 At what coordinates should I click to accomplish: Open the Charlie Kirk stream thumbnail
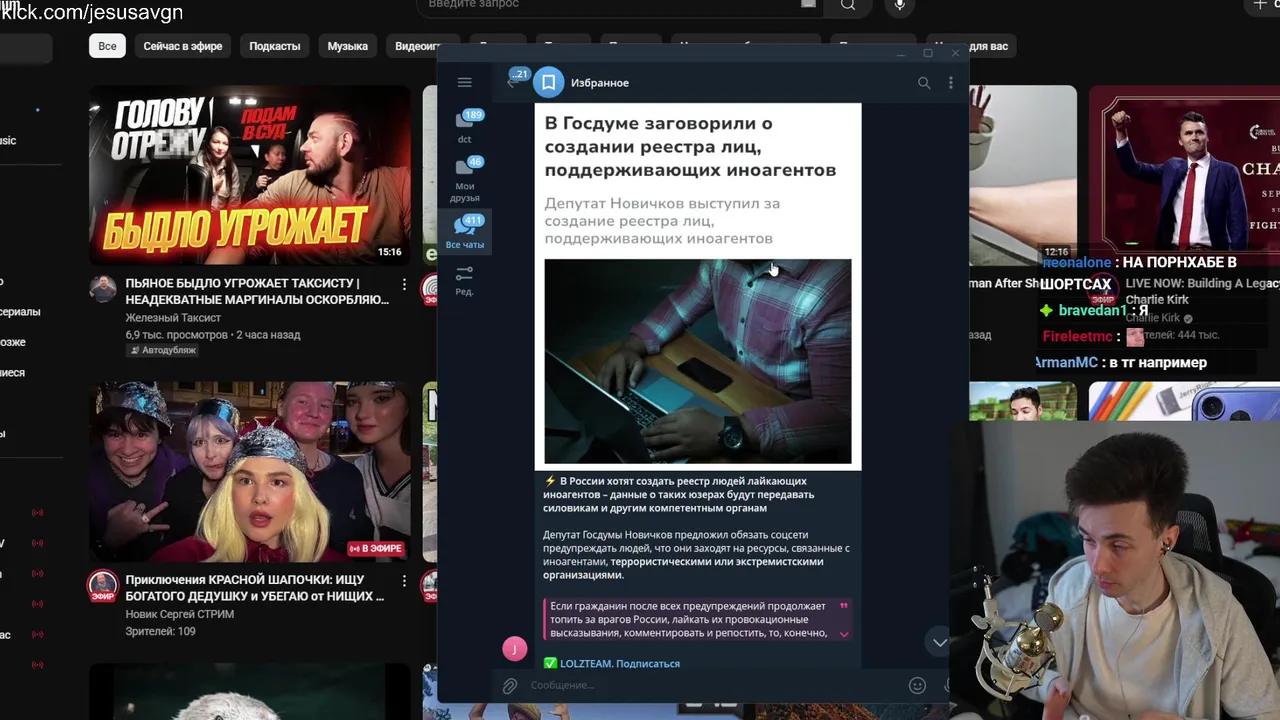(x=1184, y=175)
